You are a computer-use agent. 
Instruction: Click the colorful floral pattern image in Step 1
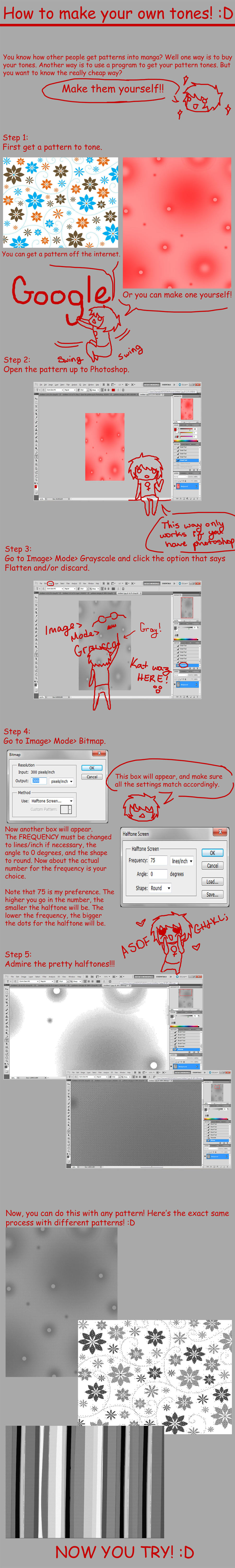tap(60, 203)
